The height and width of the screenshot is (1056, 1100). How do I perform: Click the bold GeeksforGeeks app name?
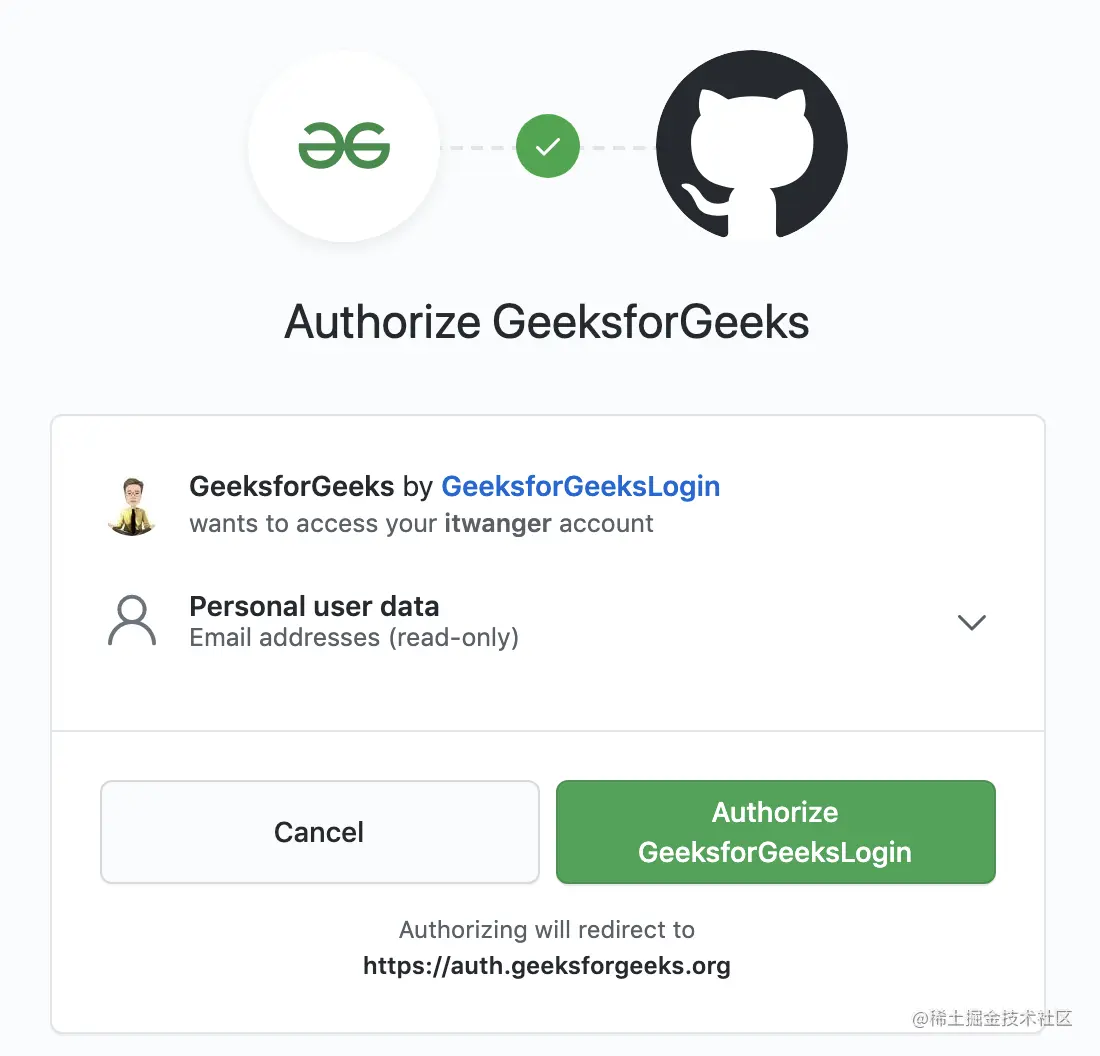point(292,486)
